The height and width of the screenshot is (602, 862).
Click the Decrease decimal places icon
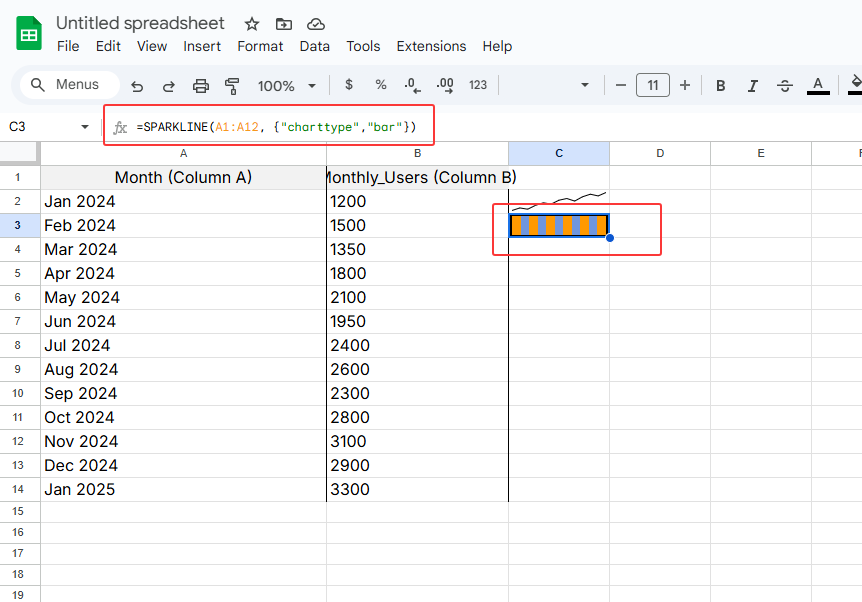tap(413, 85)
